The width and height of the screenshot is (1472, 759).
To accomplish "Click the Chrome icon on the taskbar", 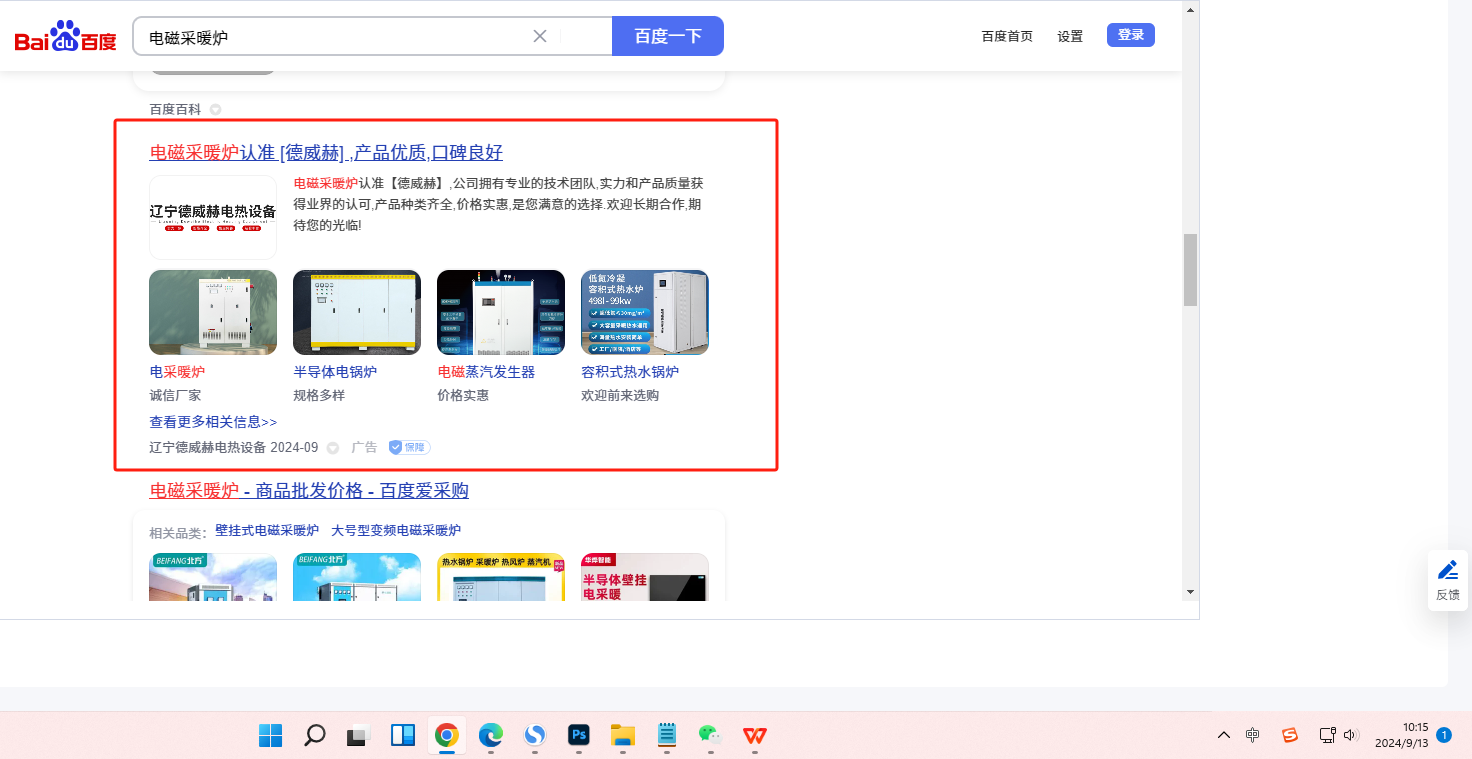I will (446, 736).
